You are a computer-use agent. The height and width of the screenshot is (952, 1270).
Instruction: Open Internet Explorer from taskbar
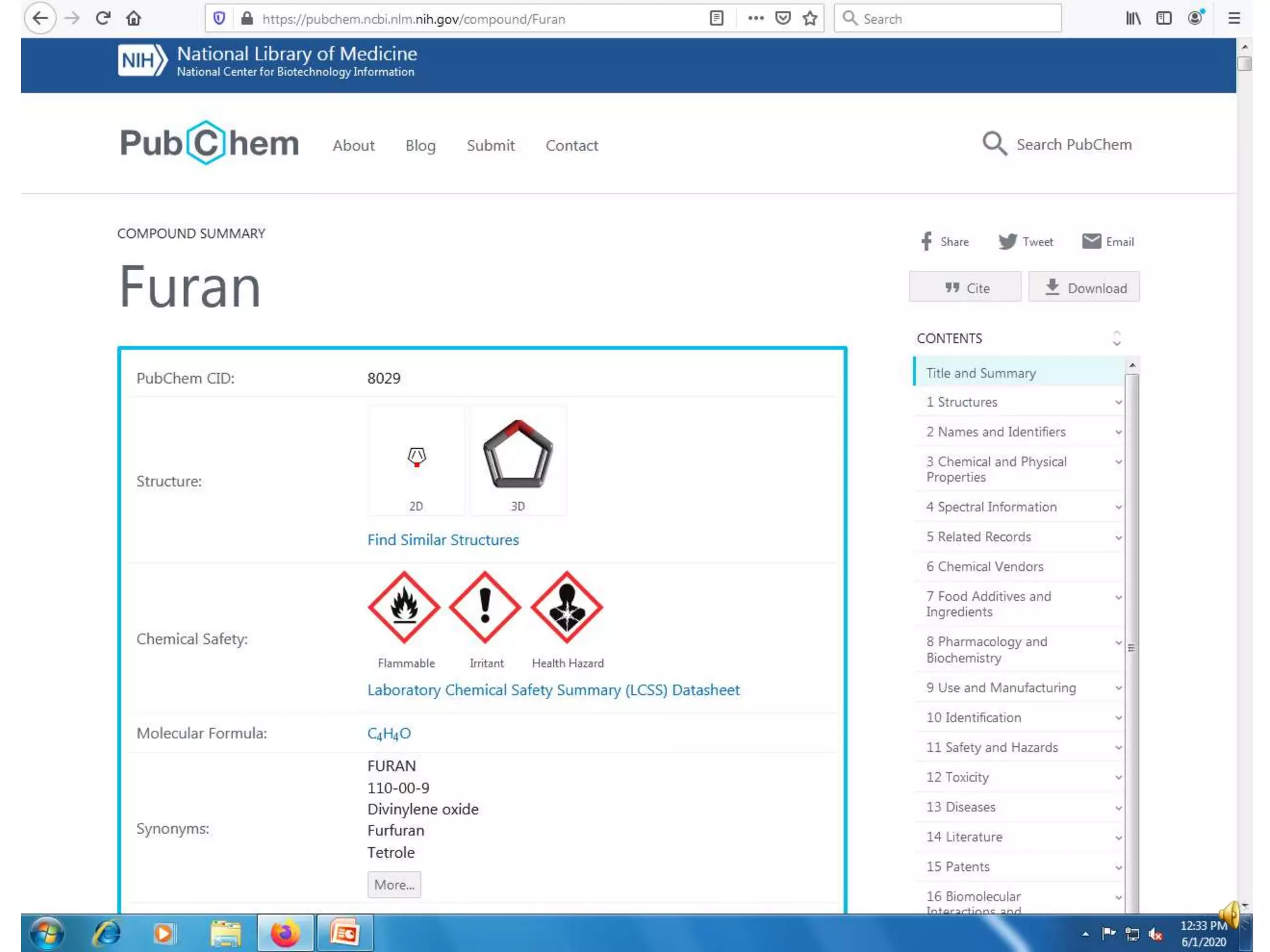106,933
